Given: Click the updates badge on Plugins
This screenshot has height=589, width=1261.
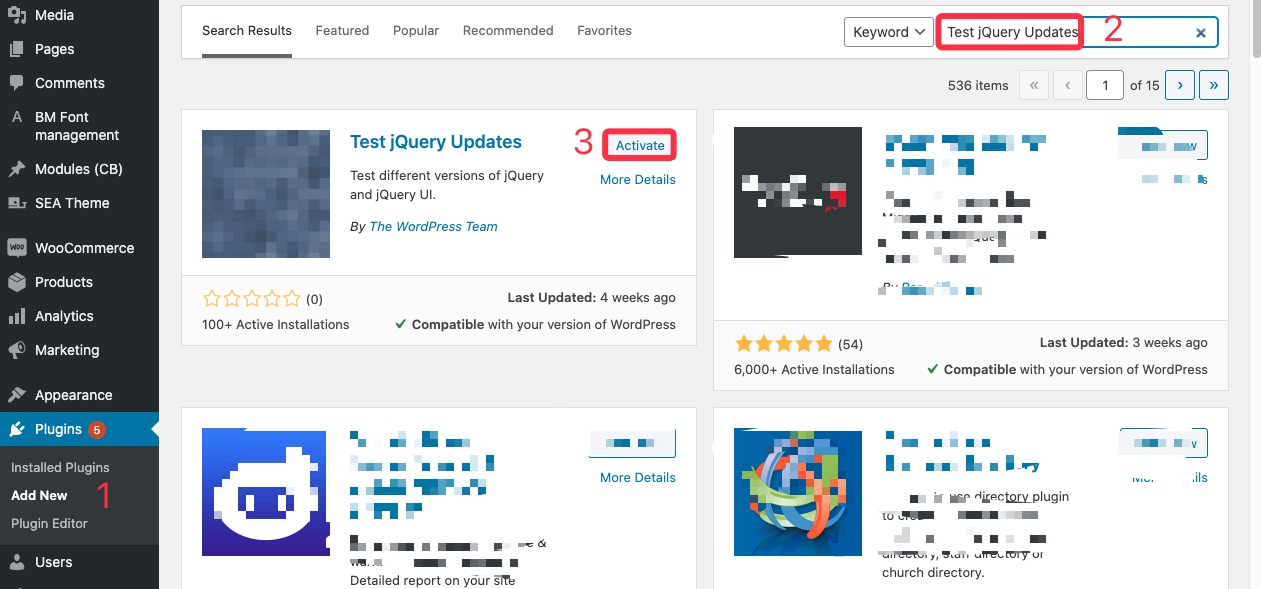Looking at the screenshot, I should (x=97, y=430).
